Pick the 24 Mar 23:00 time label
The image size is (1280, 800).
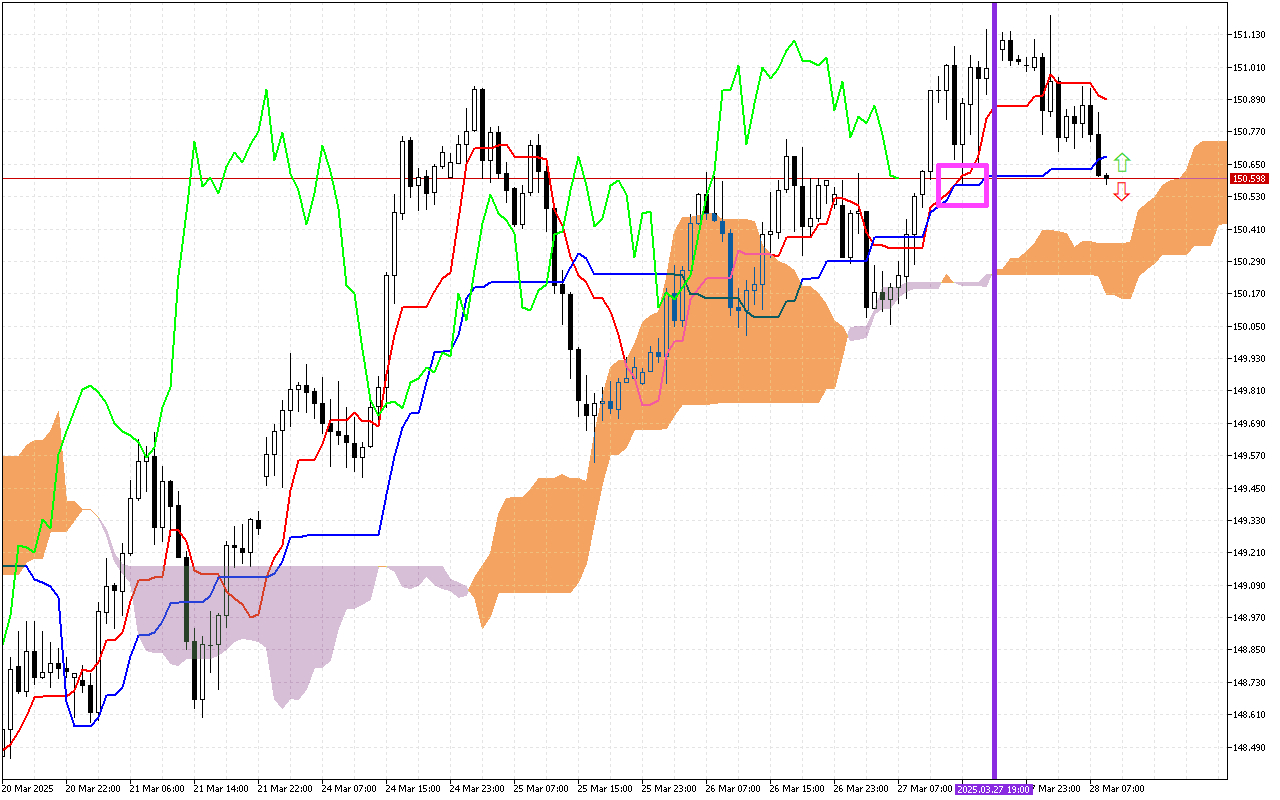pyautogui.click(x=479, y=789)
